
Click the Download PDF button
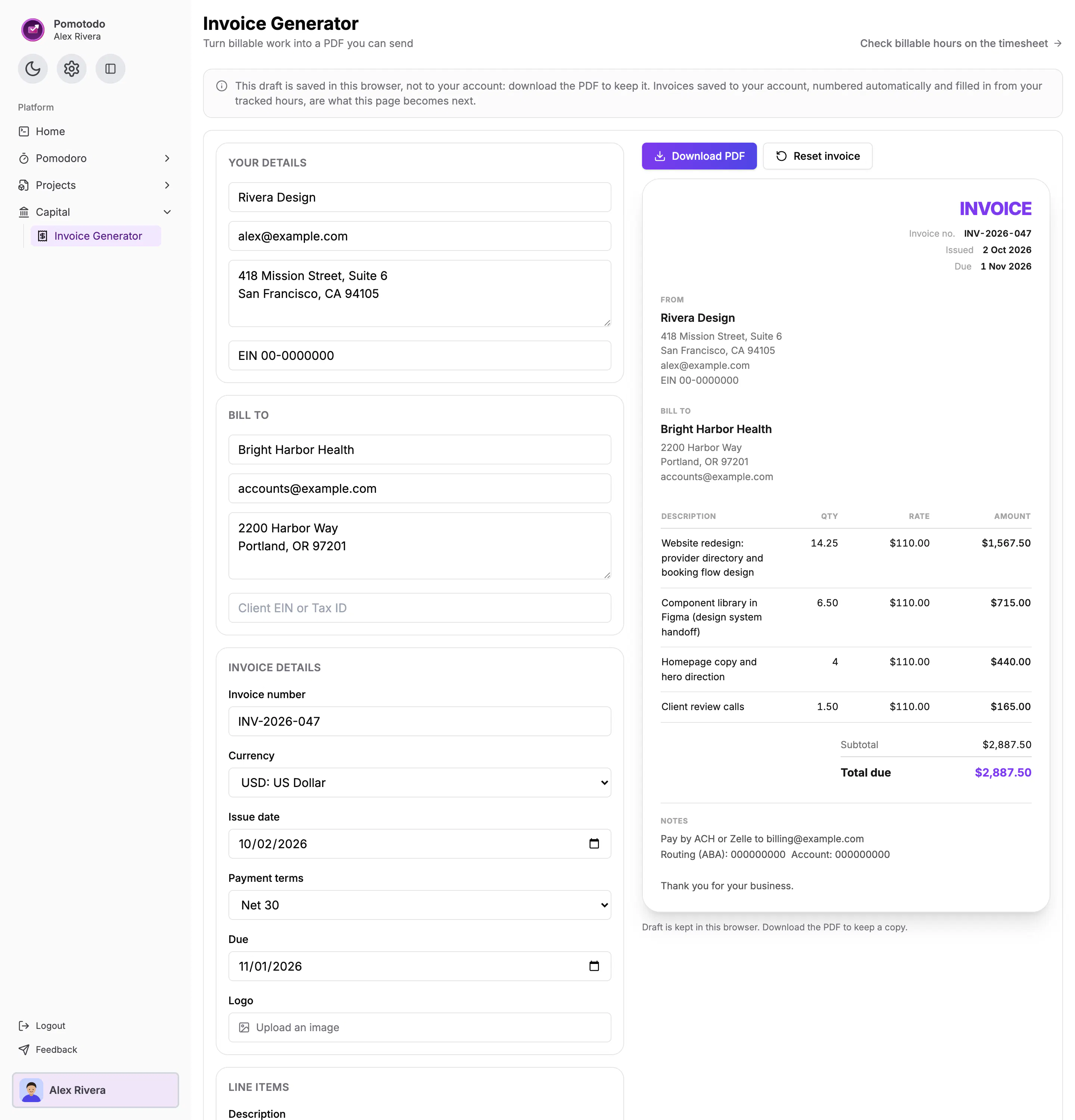[699, 156]
